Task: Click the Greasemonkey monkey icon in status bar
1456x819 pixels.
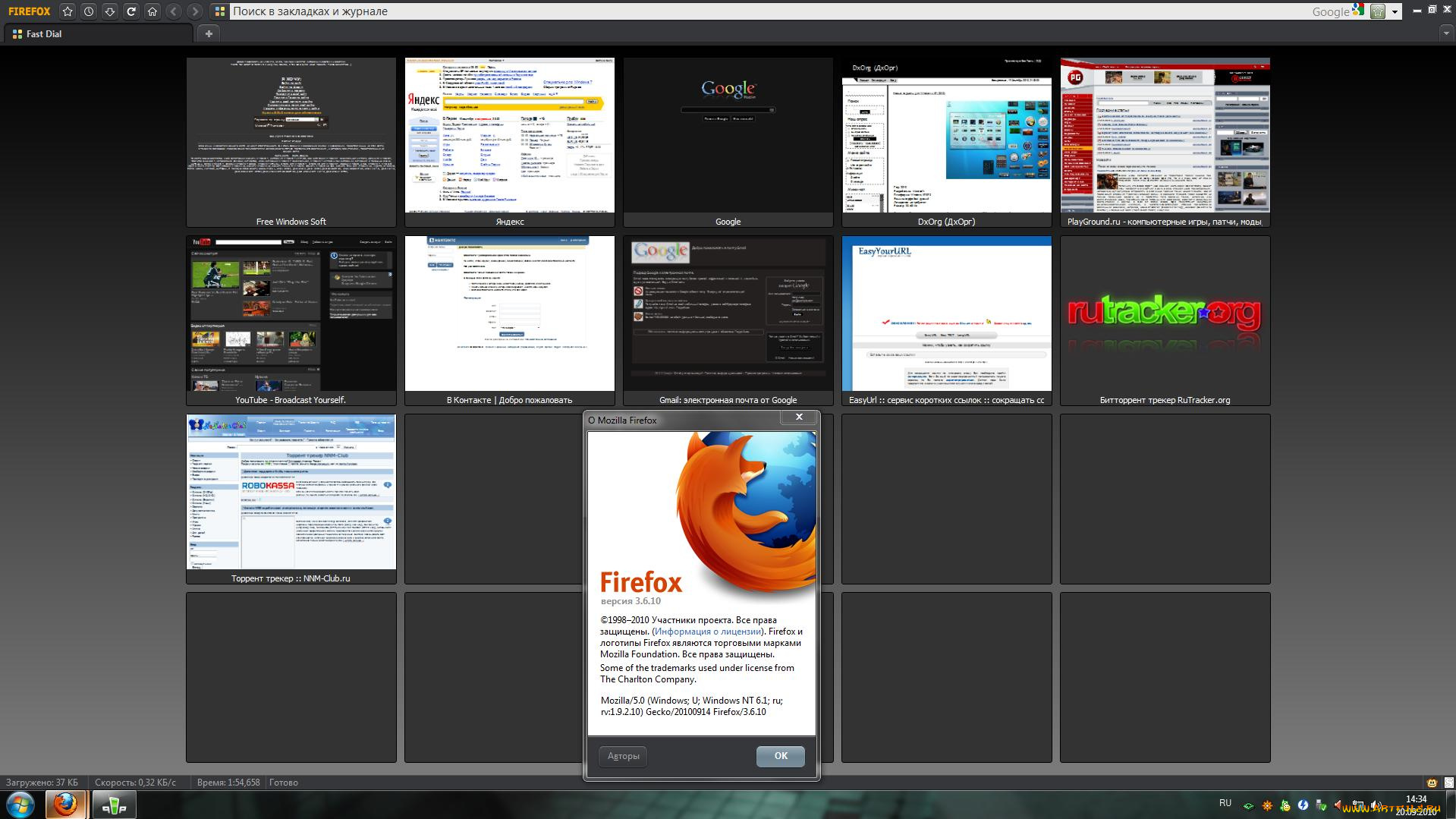Action: click(1432, 783)
